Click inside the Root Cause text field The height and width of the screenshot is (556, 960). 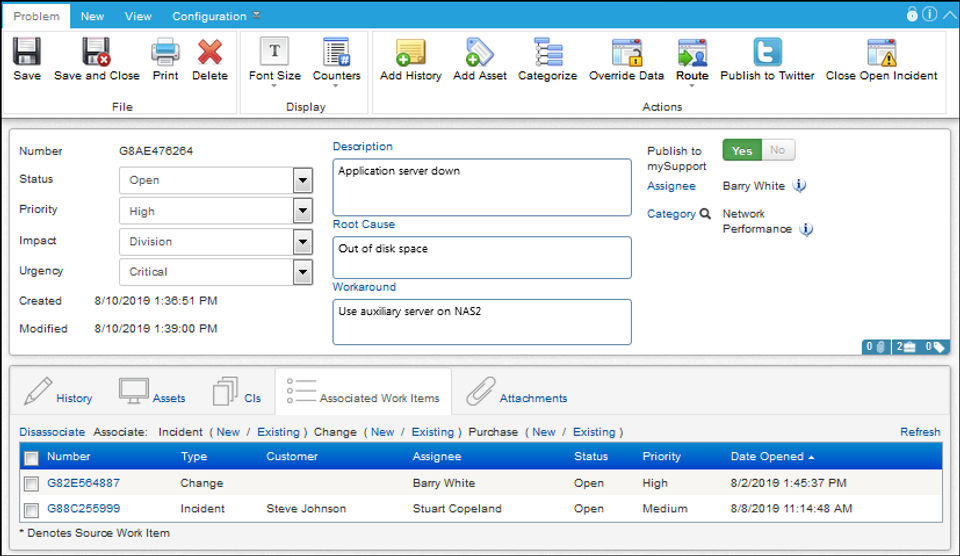482,257
